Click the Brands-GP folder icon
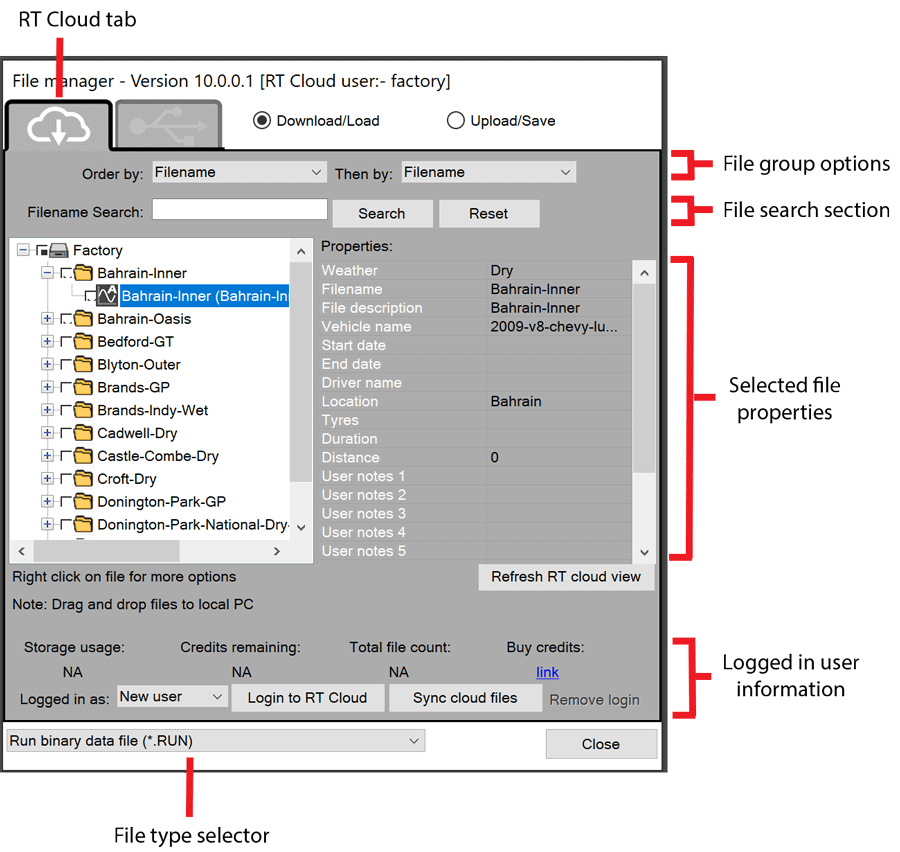Screen dimensions: 900x852 pos(84,388)
